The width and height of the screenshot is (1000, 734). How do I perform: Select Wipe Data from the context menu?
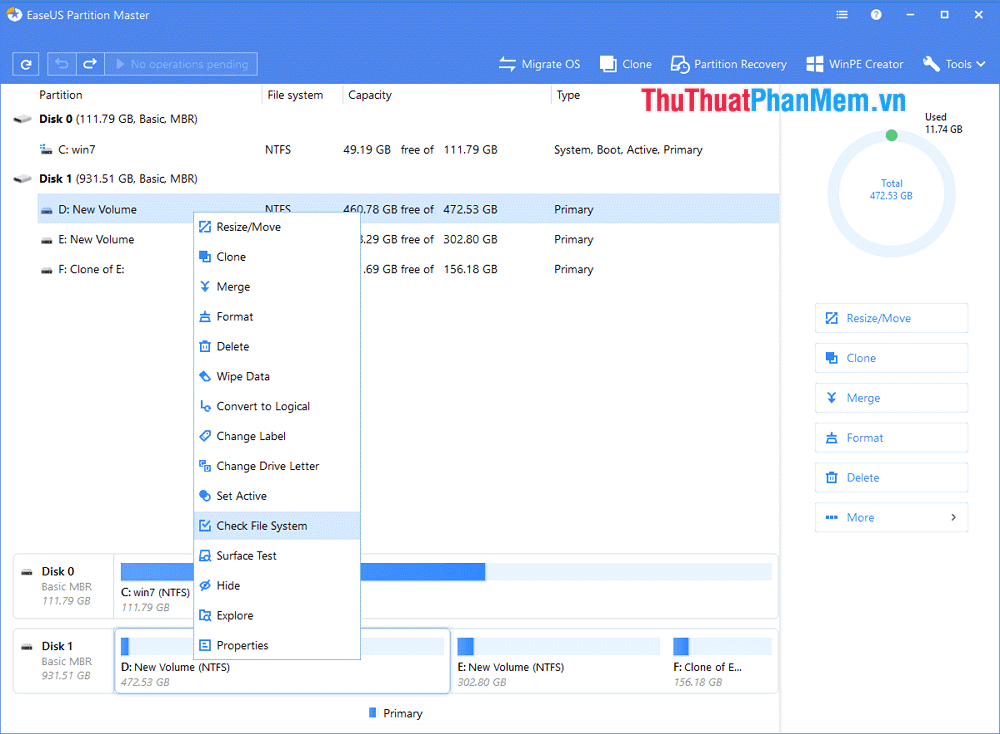241,376
